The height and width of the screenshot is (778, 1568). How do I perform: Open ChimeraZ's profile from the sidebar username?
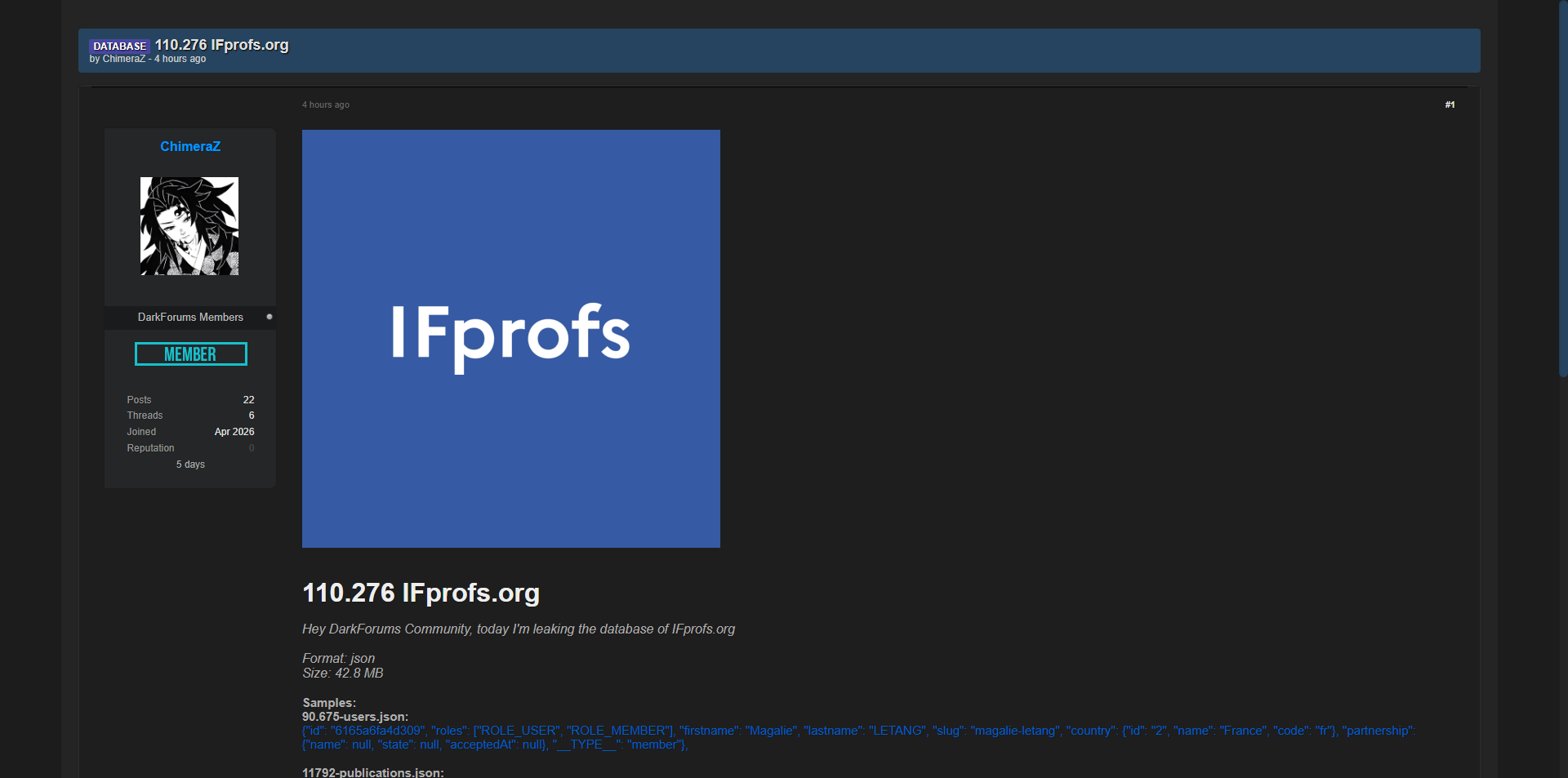189,146
